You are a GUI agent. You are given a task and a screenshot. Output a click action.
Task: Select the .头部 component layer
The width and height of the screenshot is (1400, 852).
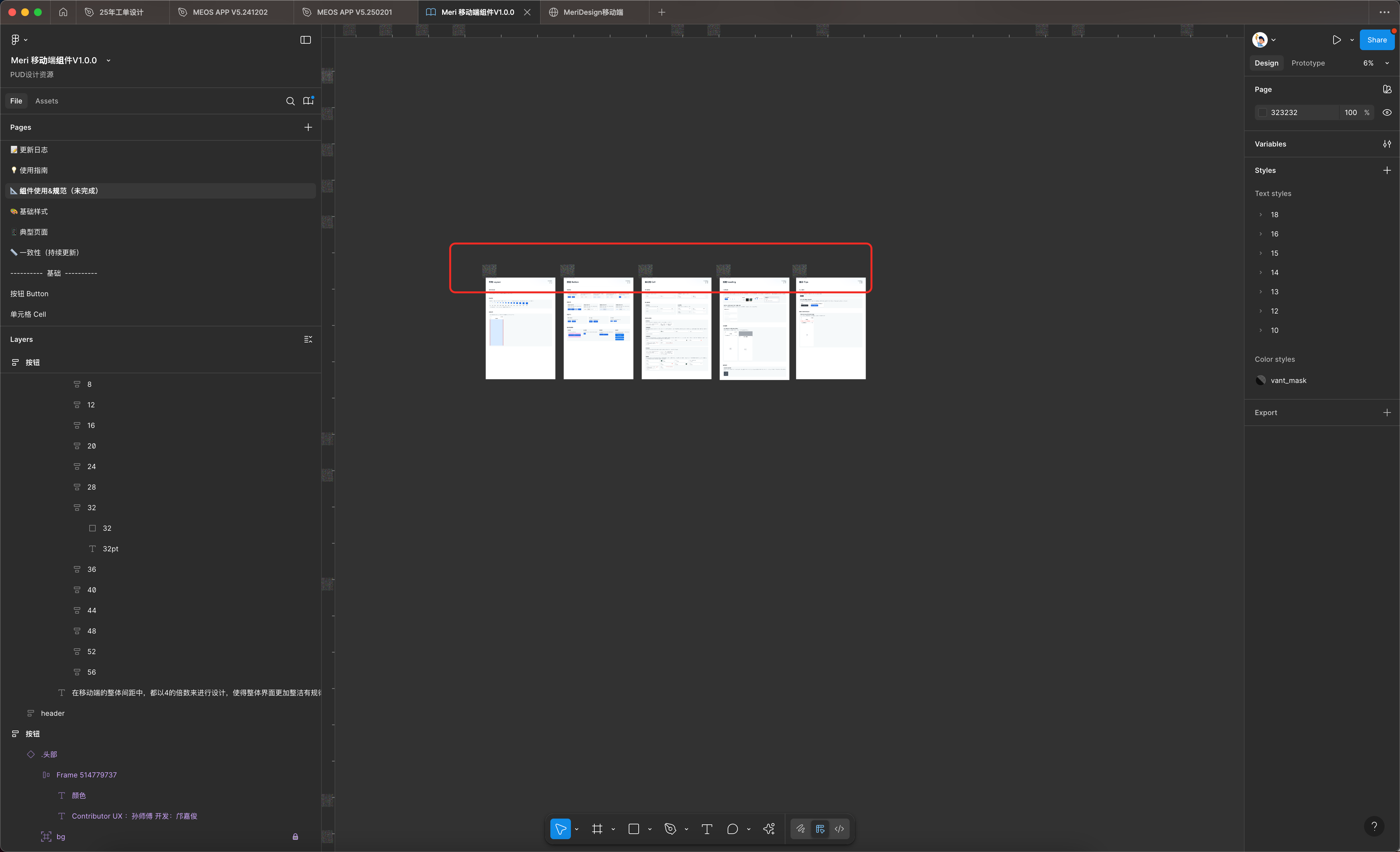coord(49,755)
